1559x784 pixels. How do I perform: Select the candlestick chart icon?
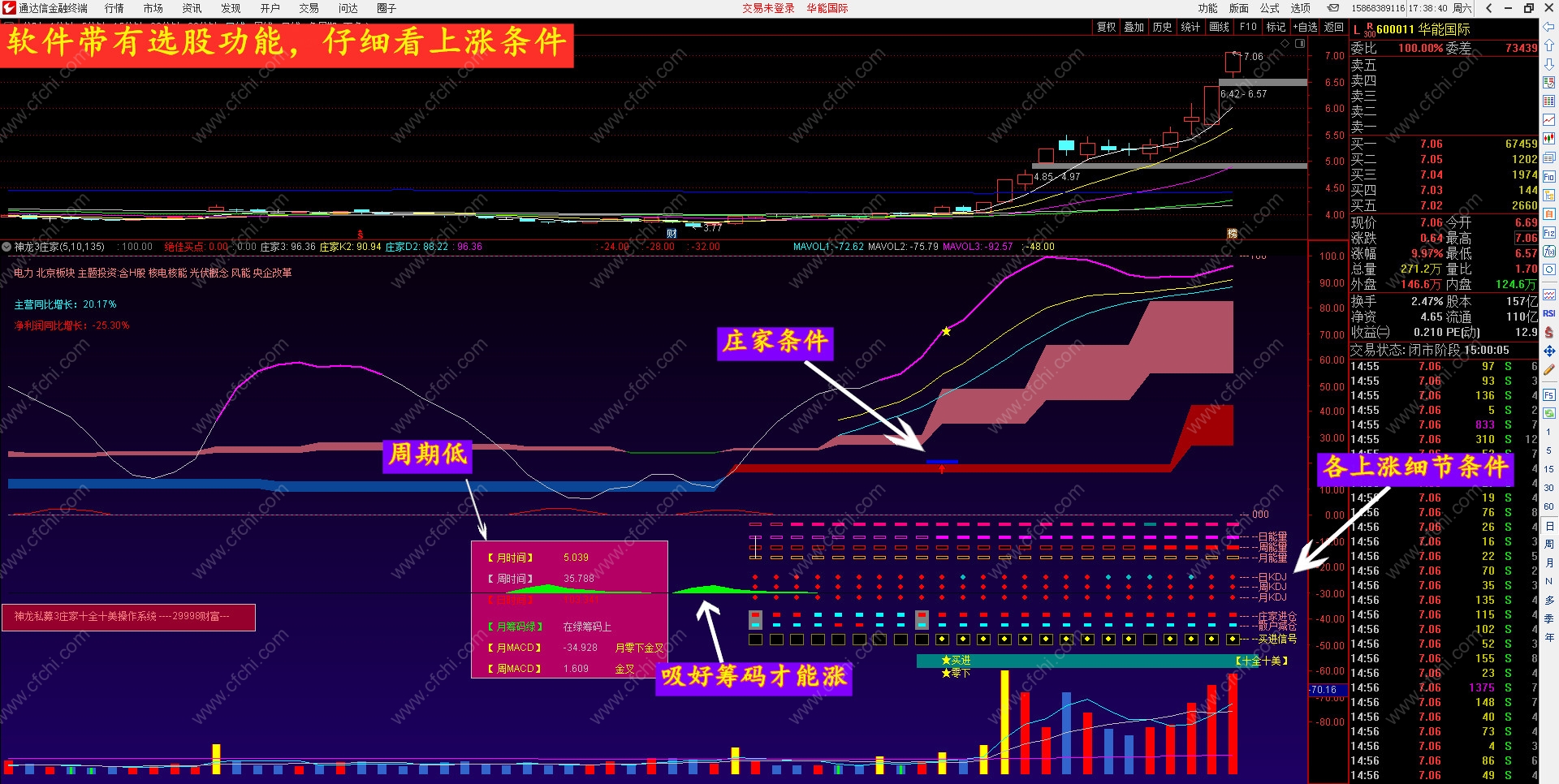tap(1549, 138)
